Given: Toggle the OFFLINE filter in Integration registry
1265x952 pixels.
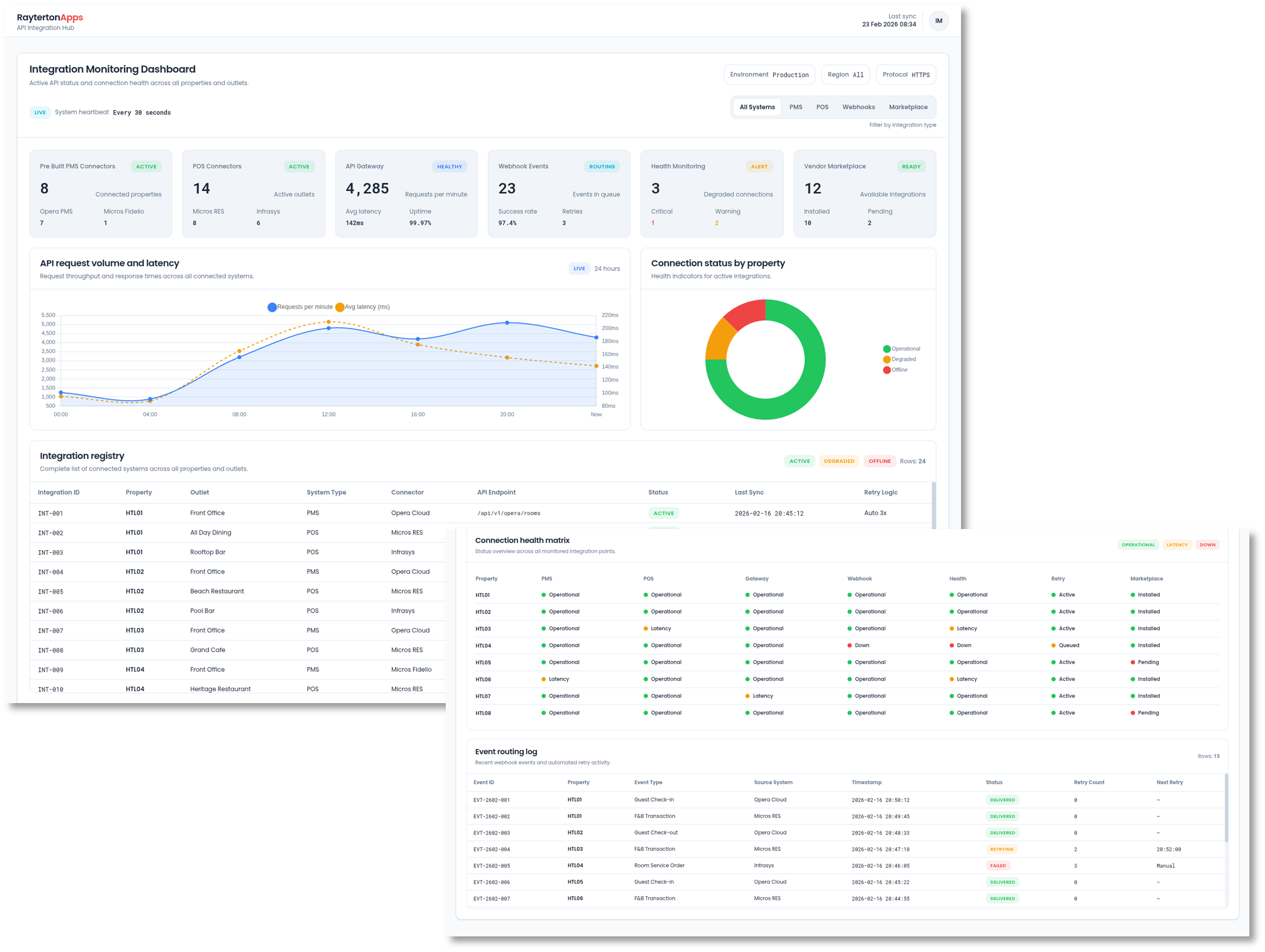Looking at the screenshot, I should [880, 461].
